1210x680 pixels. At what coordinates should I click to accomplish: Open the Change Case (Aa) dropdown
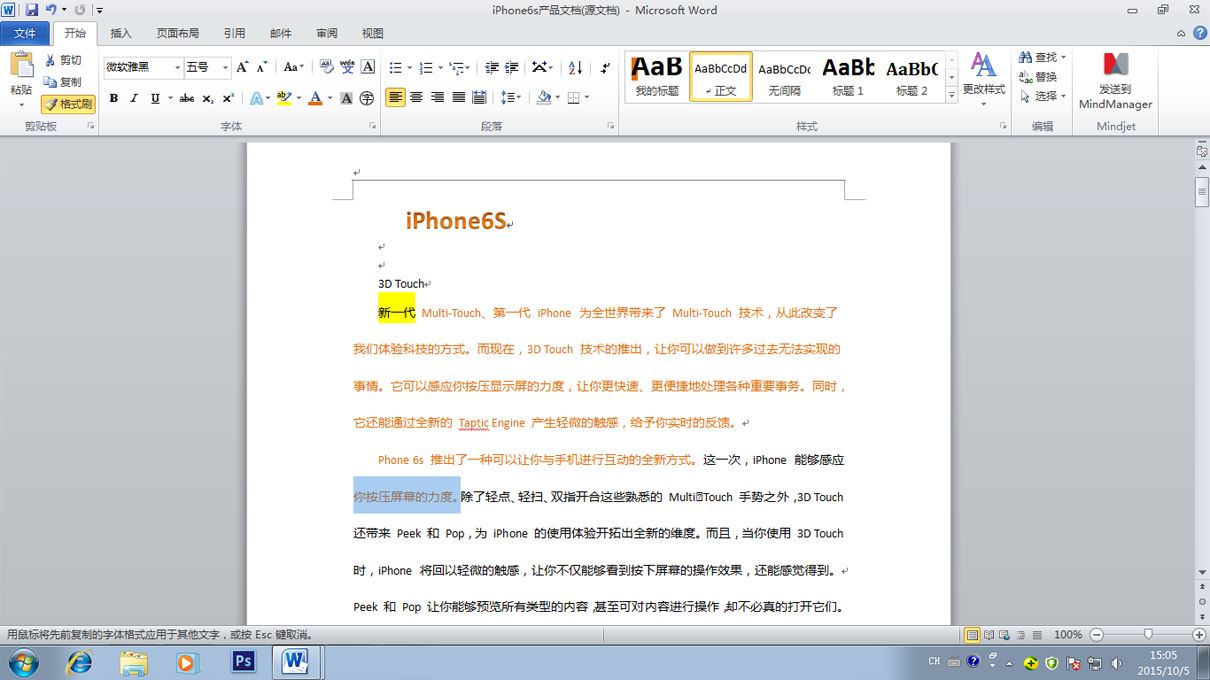point(293,67)
